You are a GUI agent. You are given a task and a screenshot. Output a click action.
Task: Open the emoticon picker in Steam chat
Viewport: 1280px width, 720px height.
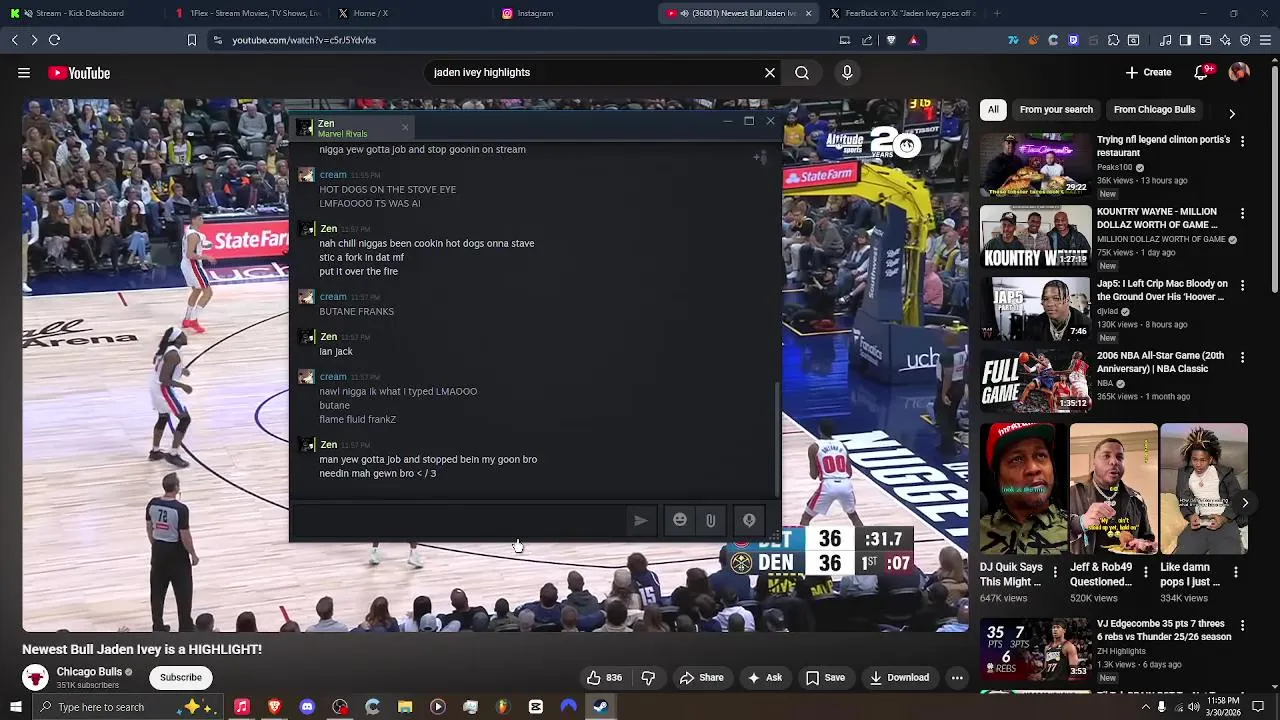tap(680, 520)
